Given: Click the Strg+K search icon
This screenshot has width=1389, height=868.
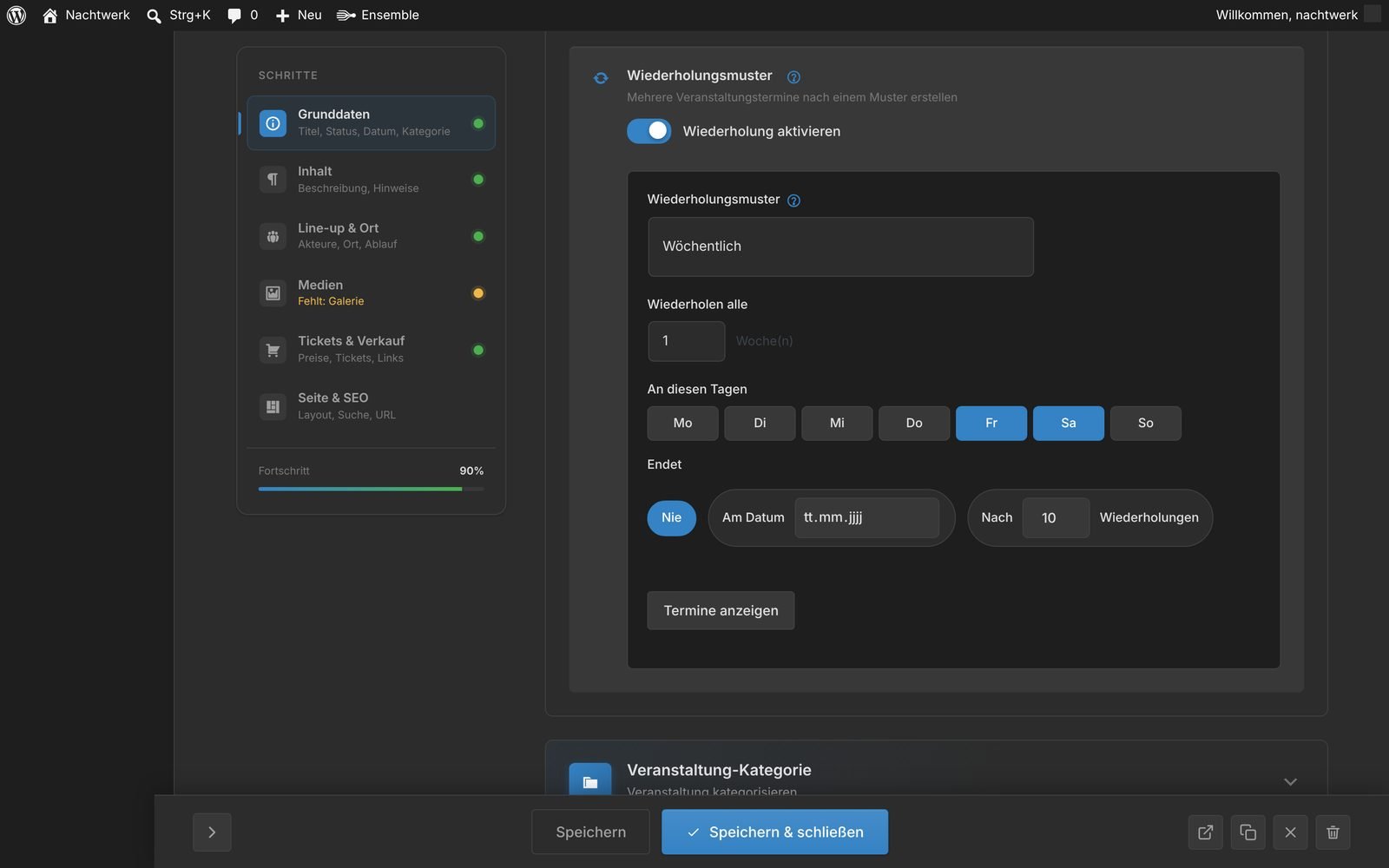Looking at the screenshot, I should (x=154, y=16).
